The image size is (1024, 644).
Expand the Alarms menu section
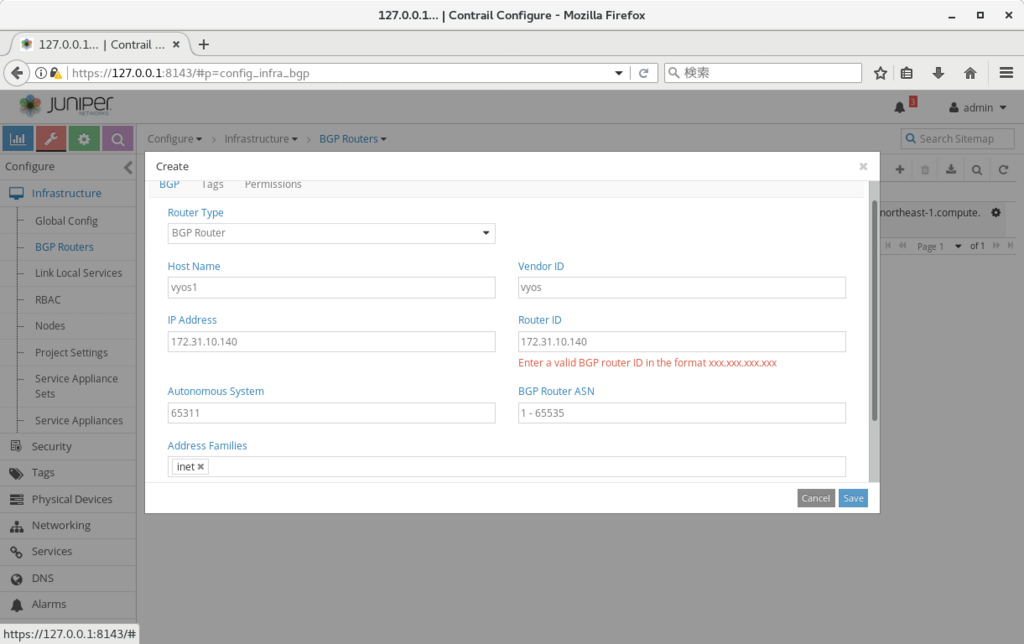click(x=49, y=605)
